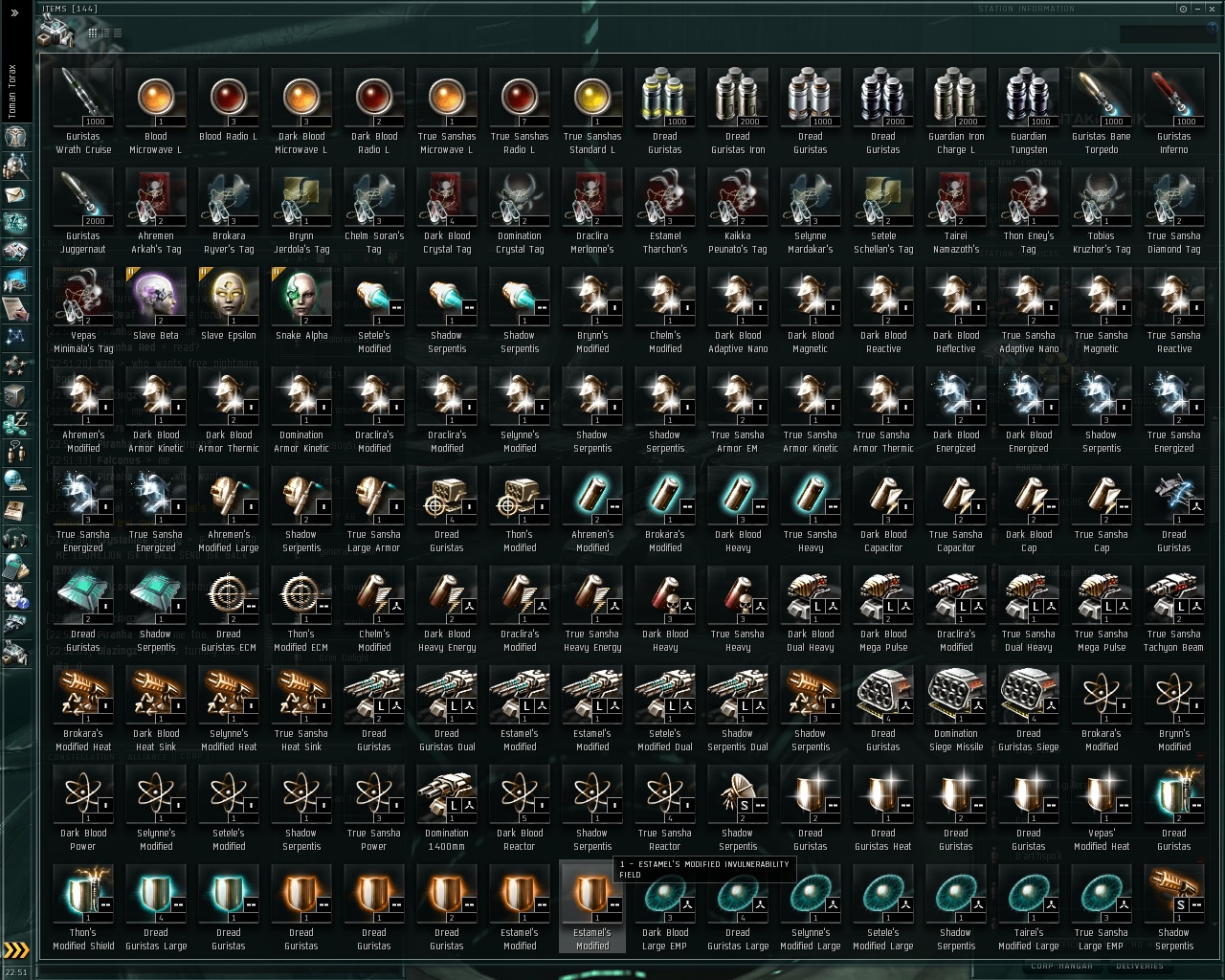Open the character sheet sidebar icon
Screen dimensions: 1225x980
pyautogui.click(x=15, y=137)
